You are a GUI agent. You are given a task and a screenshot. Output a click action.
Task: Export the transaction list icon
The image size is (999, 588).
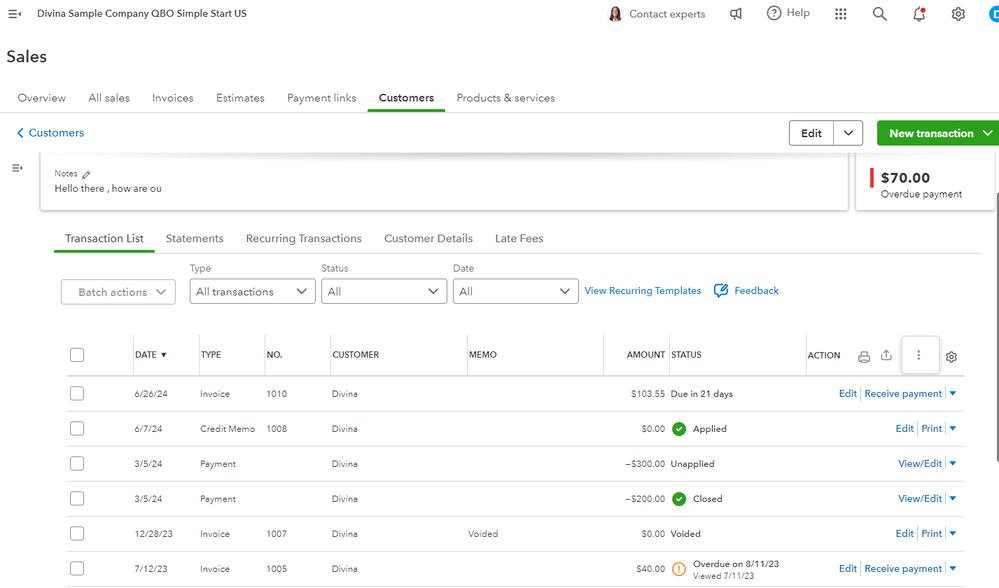tap(886, 356)
